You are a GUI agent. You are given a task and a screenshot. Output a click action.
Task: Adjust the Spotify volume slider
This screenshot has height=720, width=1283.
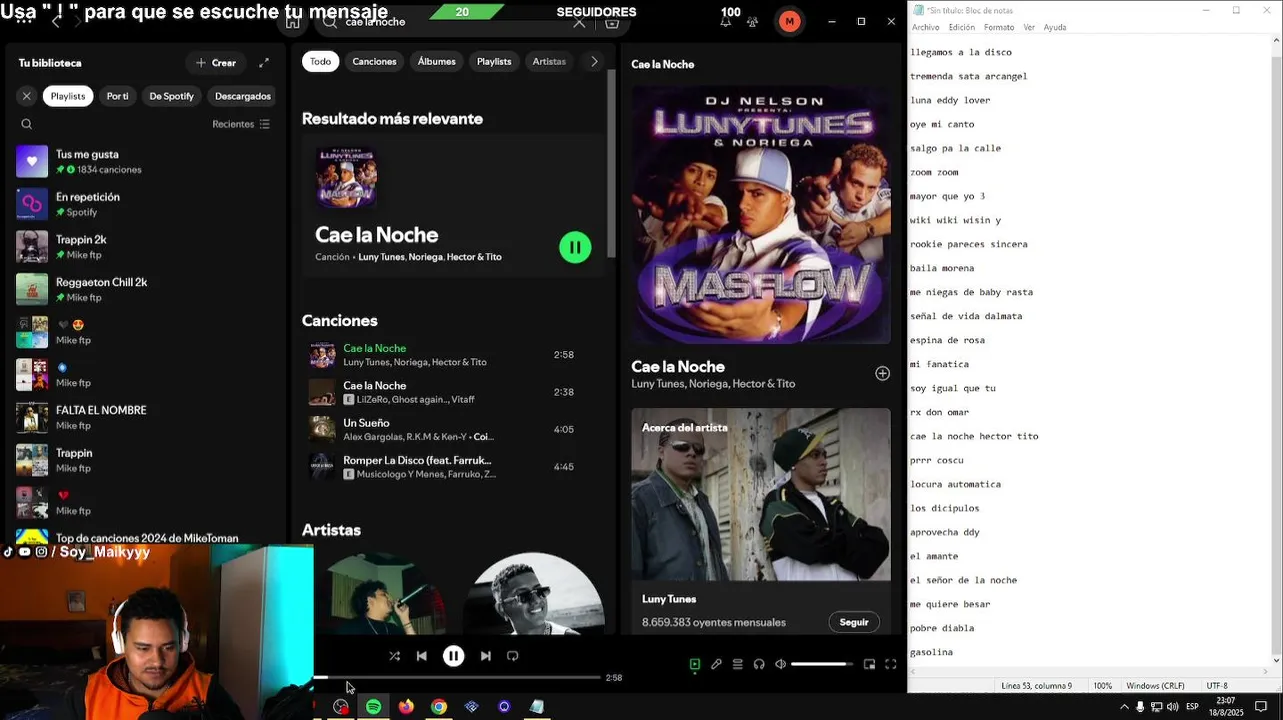[x=821, y=664]
